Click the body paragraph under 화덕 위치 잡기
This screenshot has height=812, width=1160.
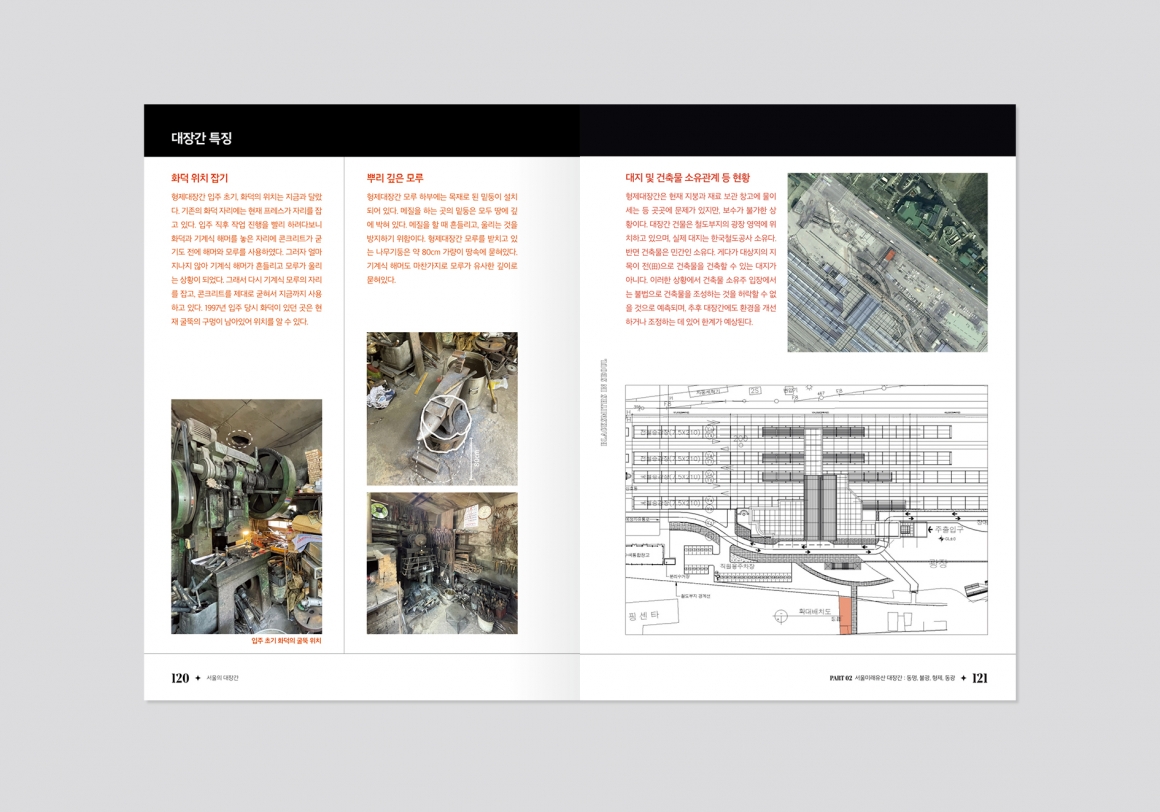(x=246, y=260)
